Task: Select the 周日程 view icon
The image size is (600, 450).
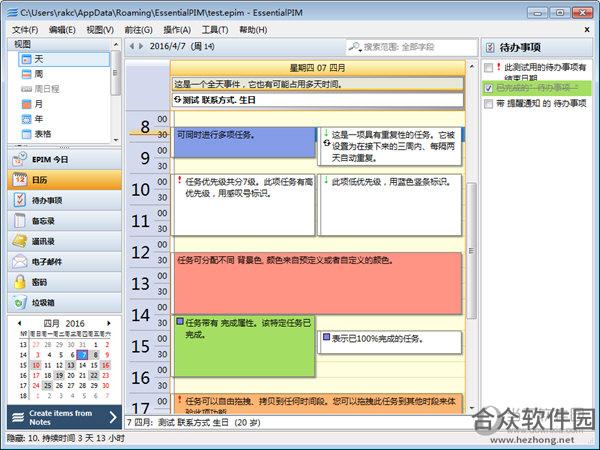Action: pos(26,89)
